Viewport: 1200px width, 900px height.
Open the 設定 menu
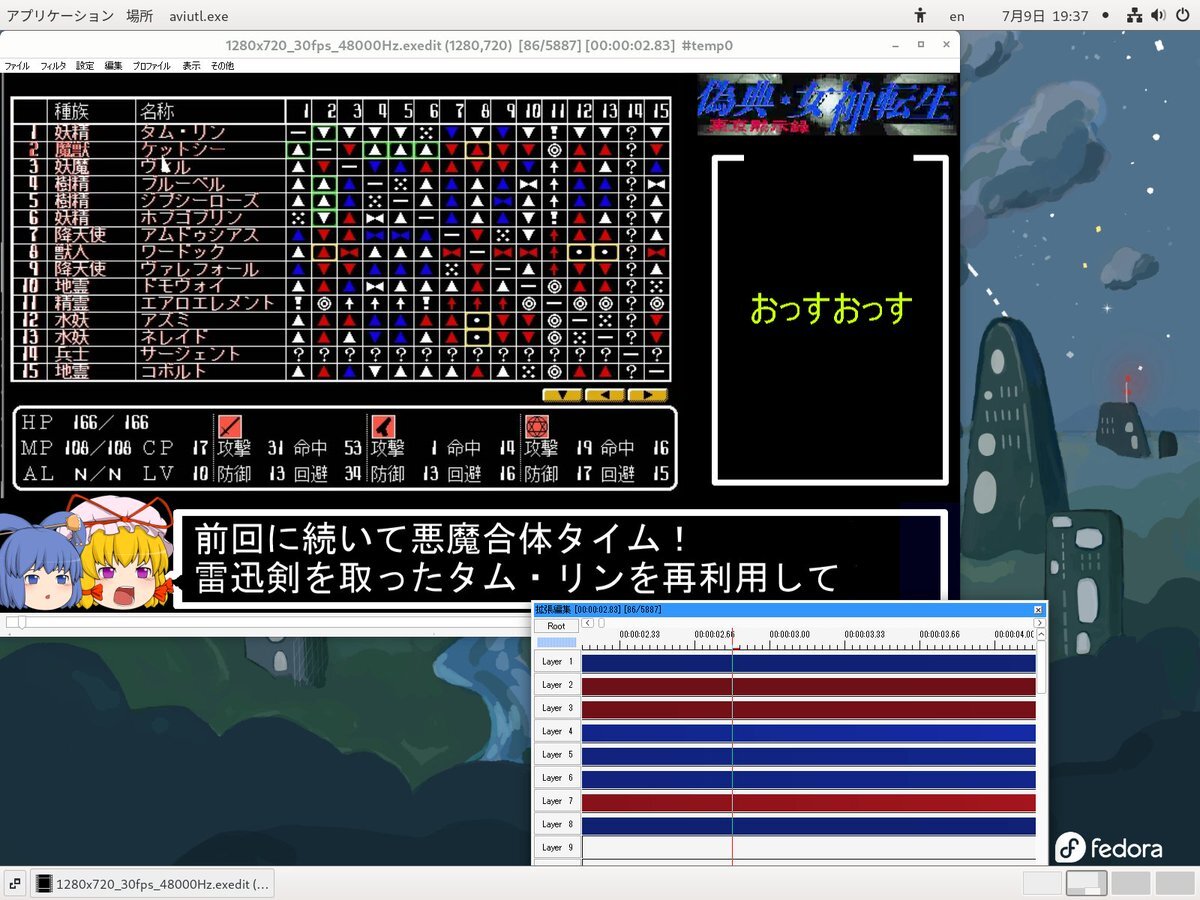(x=85, y=66)
